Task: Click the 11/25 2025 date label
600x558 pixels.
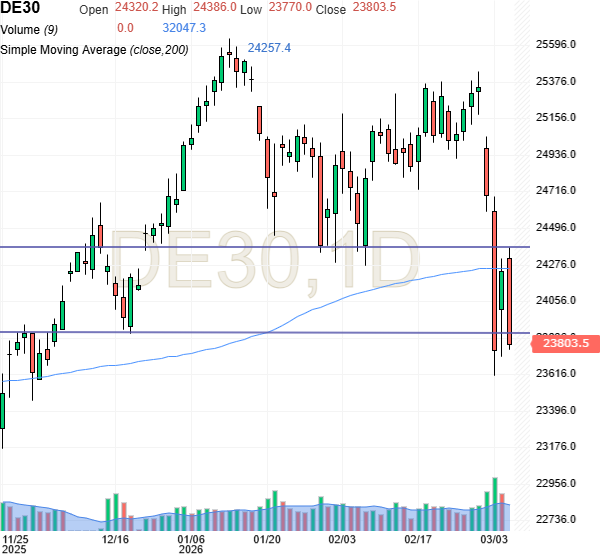Action: [15, 543]
